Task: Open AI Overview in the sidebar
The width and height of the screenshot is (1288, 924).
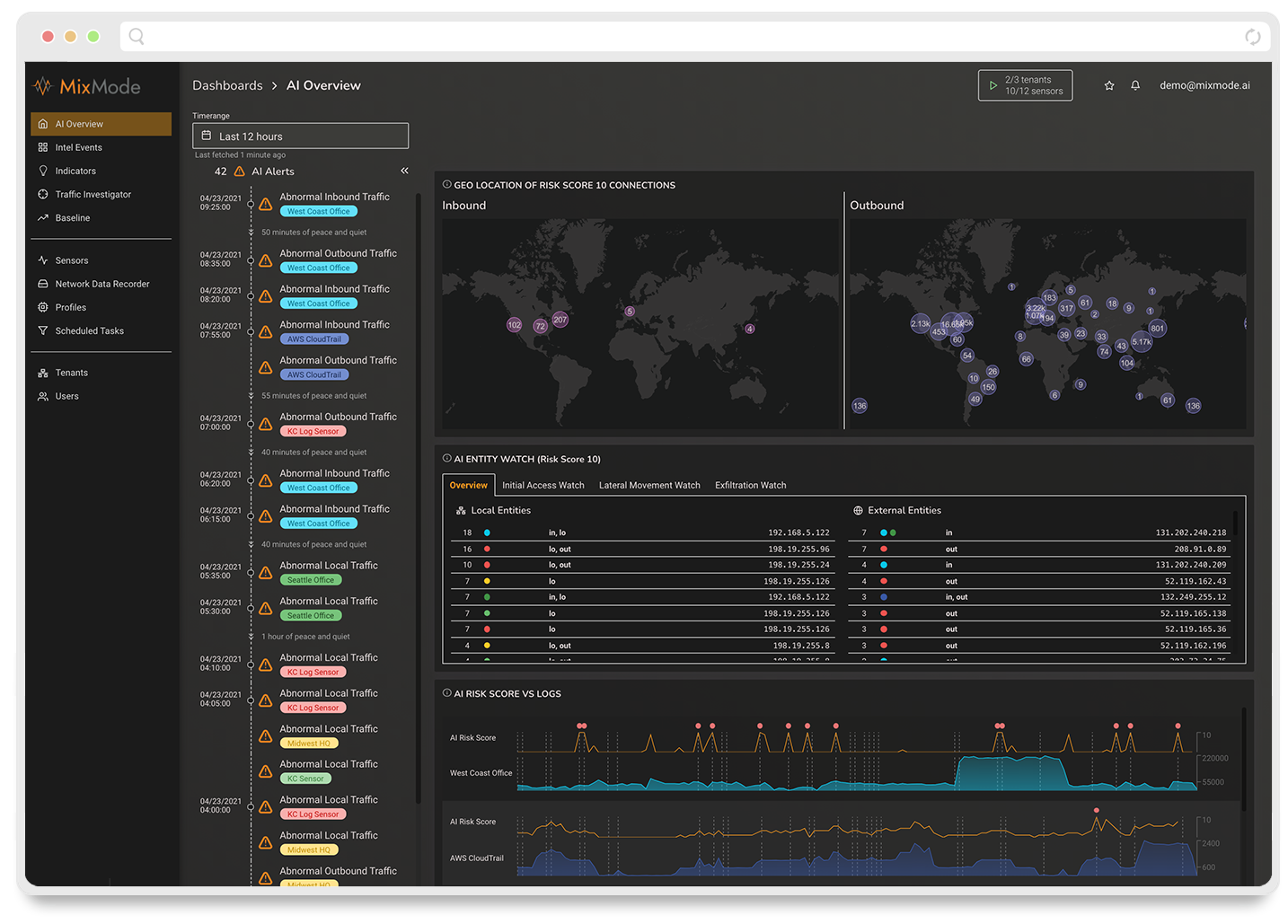Action: pyautogui.click(x=101, y=124)
